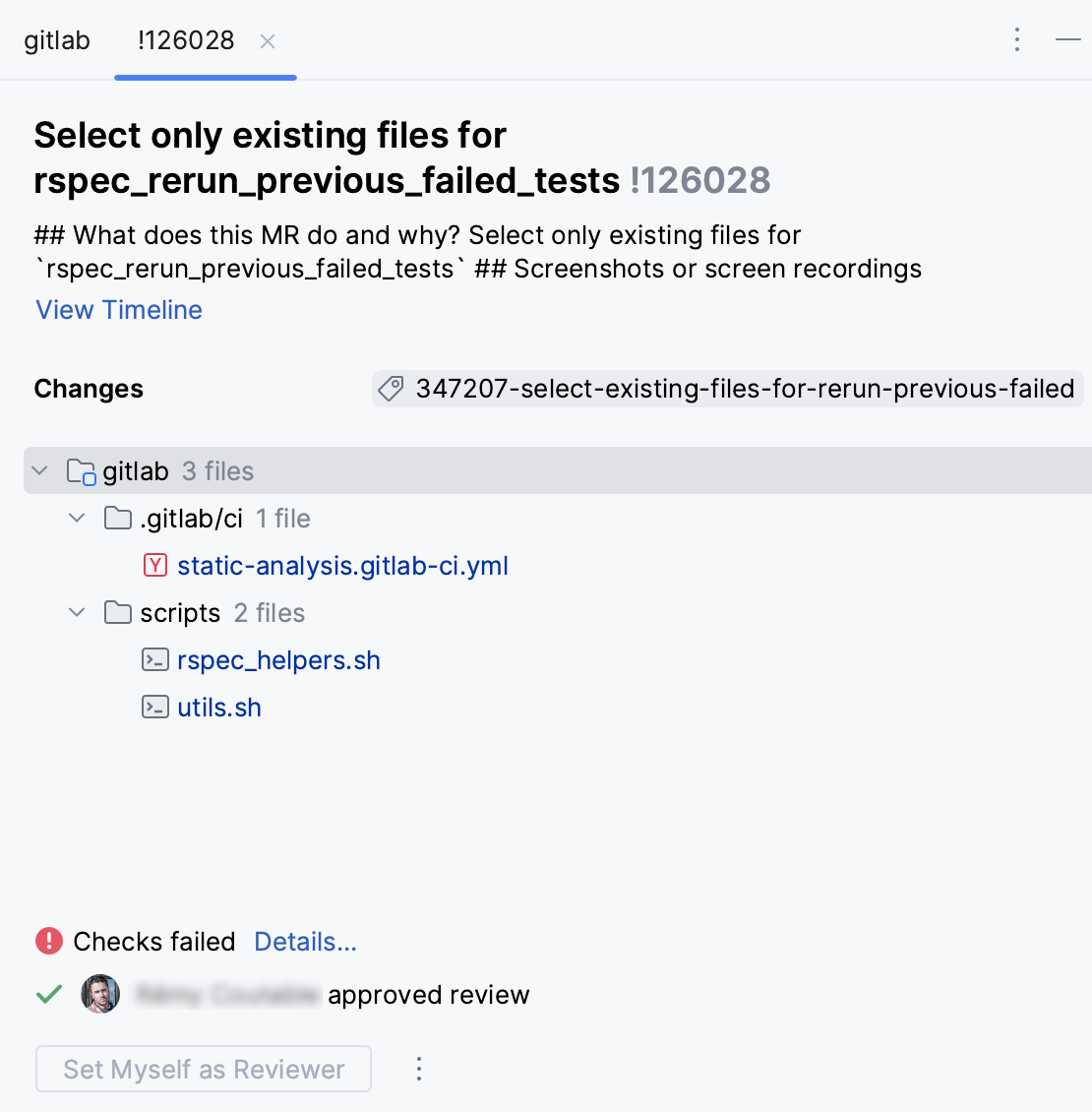
Task: Click the green approval checkmark icon
Action: 48,994
